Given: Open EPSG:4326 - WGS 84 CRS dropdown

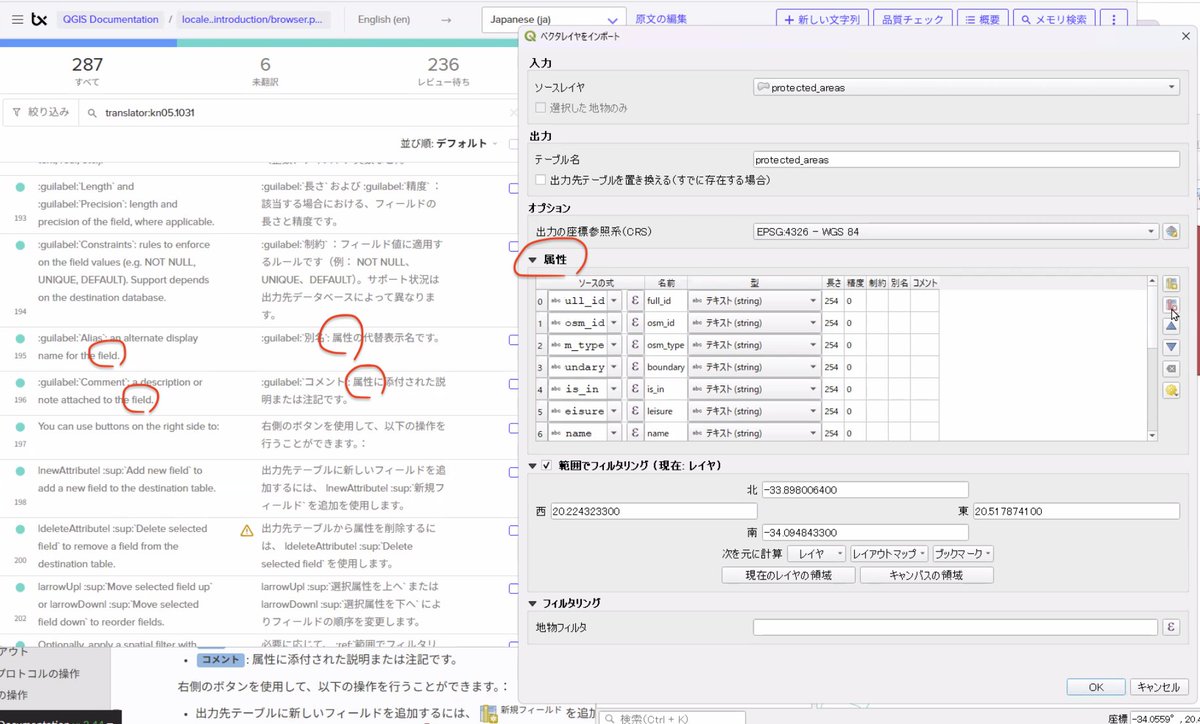Looking at the screenshot, I should click(956, 231).
